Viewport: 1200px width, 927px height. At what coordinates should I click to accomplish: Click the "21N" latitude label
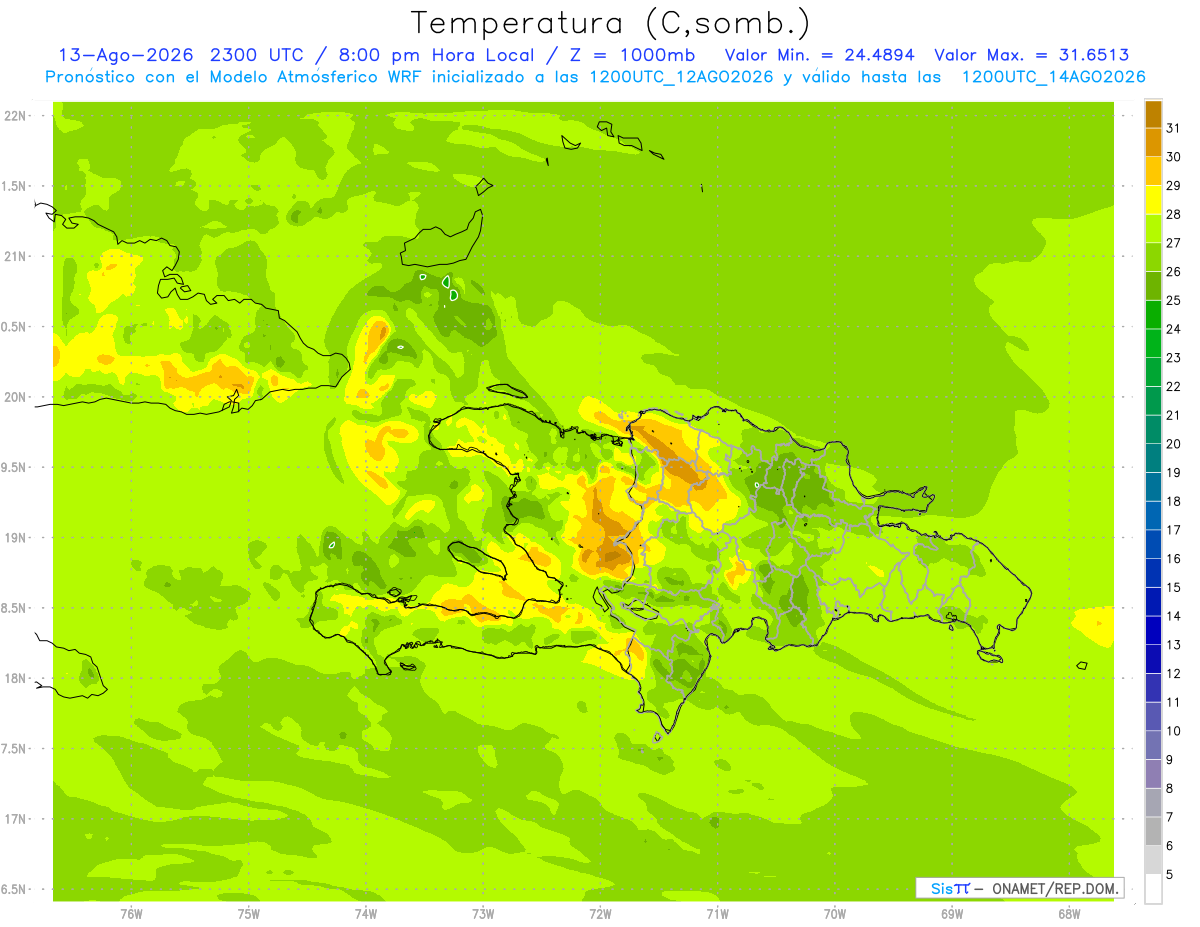15,257
